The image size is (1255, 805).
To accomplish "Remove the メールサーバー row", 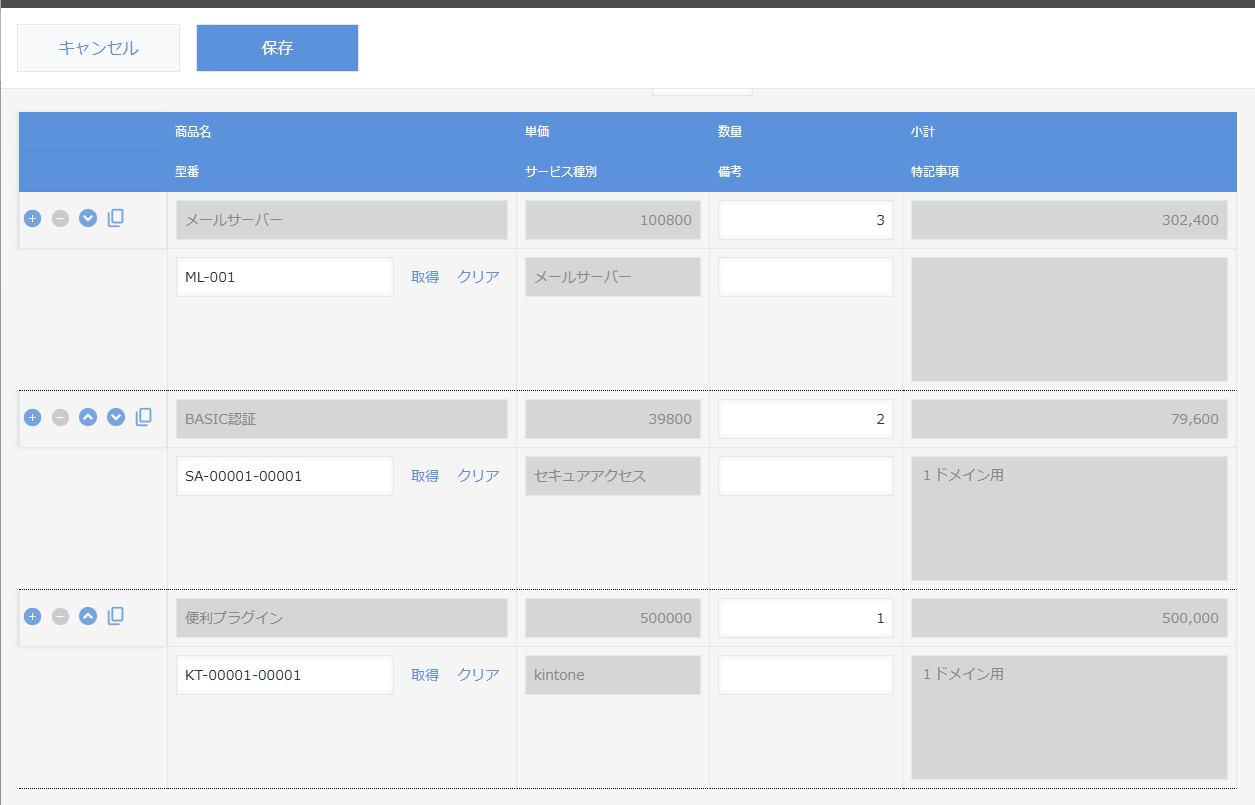I will point(60,218).
